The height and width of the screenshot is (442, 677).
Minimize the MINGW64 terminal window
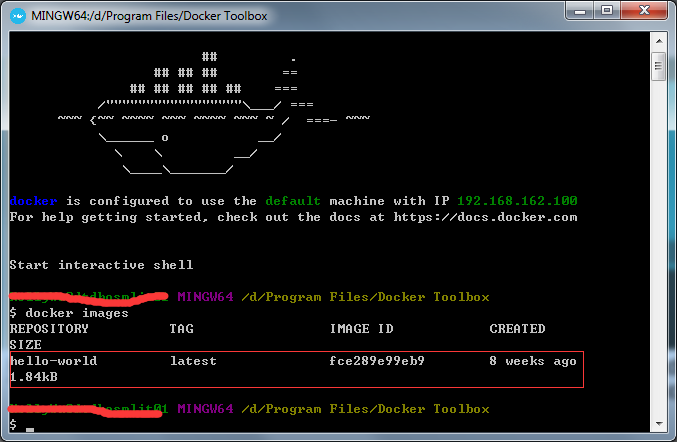tap(579, 10)
